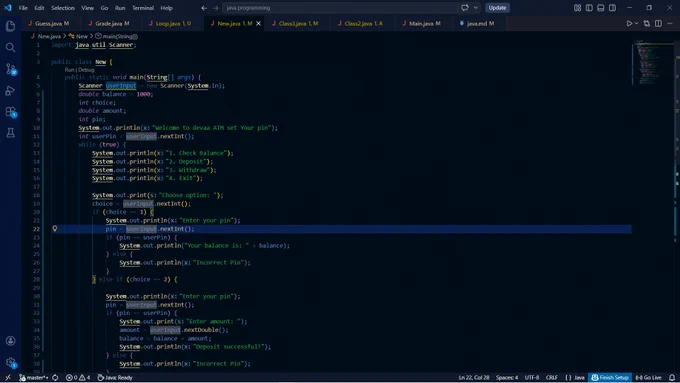Open the Search view in activity bar
The image size is (680, 383).
10,47
